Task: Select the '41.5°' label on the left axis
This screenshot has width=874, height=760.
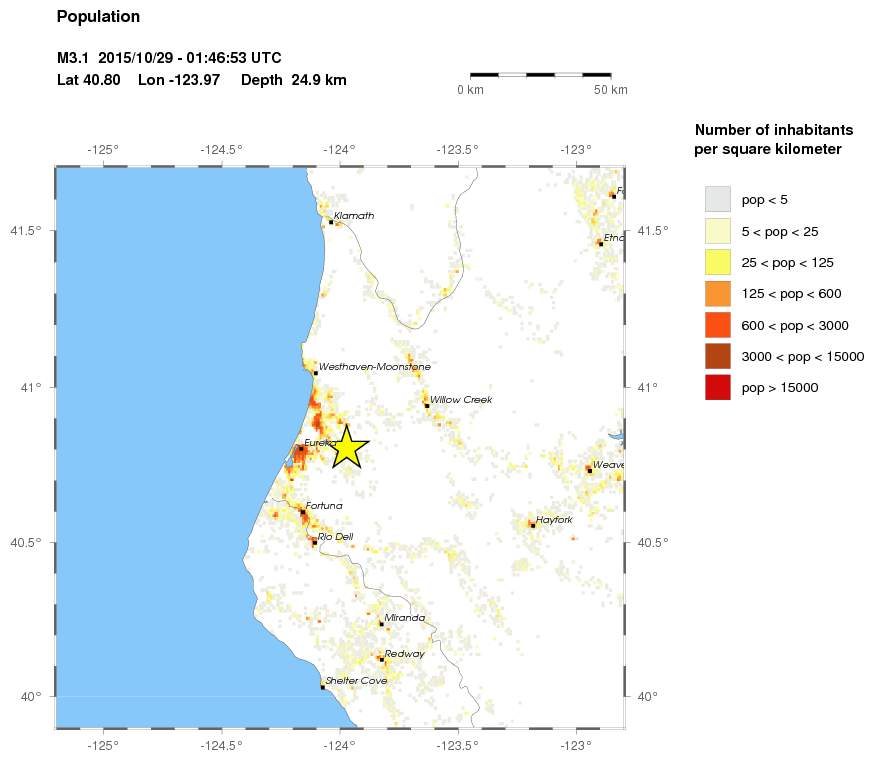Action: (26, 231)
